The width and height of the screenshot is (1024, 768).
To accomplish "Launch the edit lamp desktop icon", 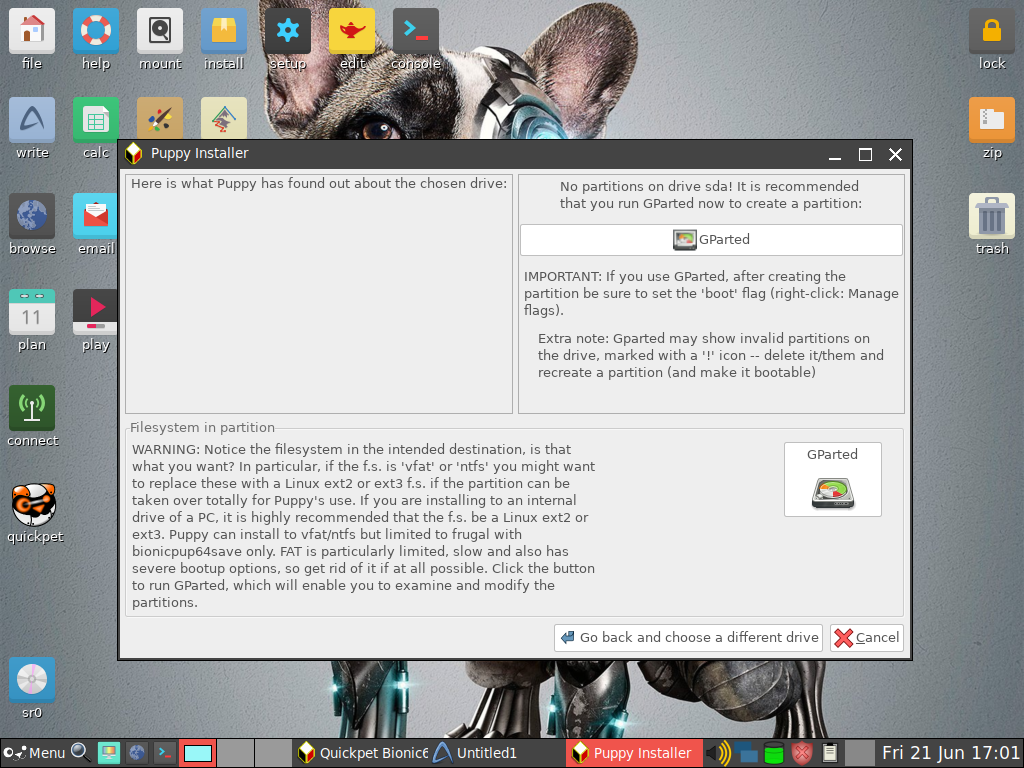I will pyautogui.click(x=351, y=31).
